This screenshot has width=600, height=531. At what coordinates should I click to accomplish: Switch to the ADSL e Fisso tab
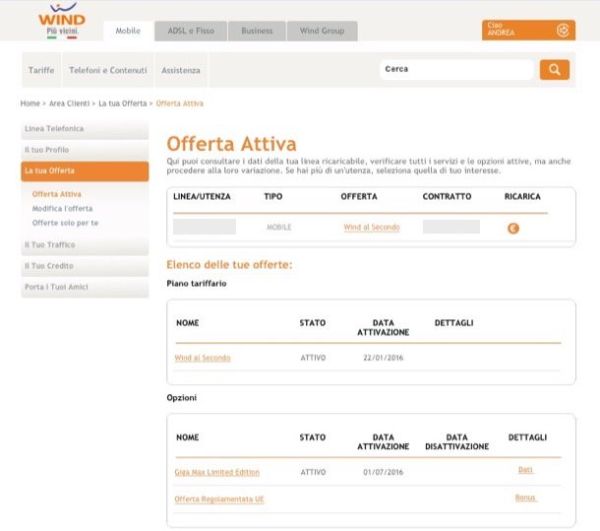[x=191, y=31]
